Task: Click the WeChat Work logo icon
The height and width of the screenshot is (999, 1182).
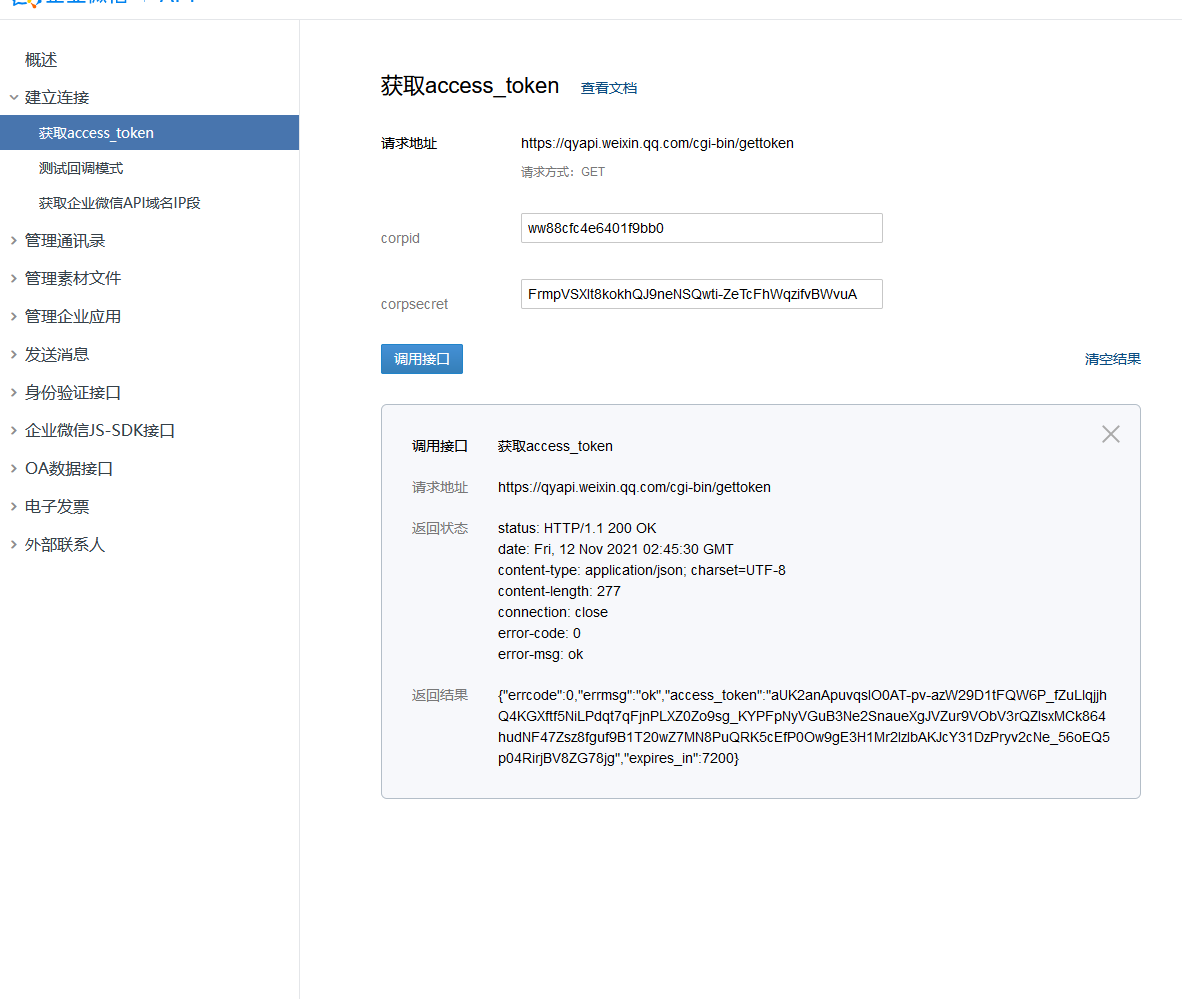Action: (x=28, y=3)
